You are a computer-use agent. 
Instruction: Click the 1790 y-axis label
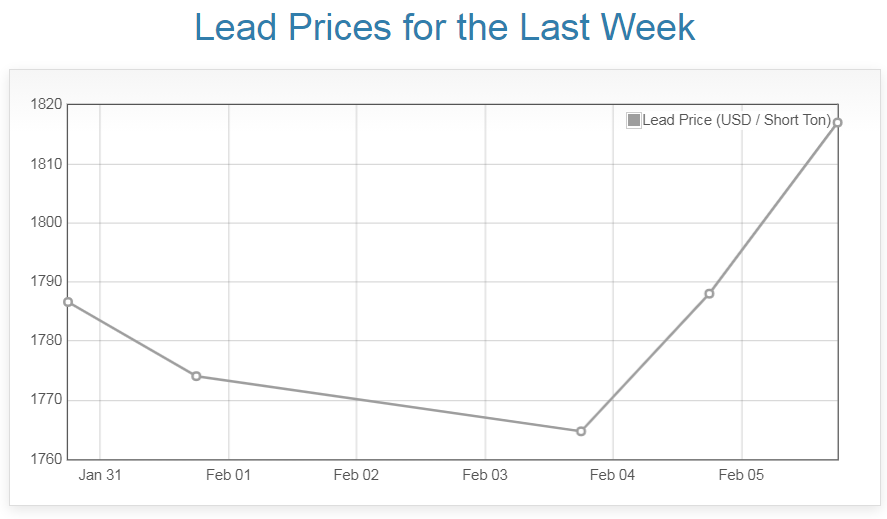click(x=47, y=282)
